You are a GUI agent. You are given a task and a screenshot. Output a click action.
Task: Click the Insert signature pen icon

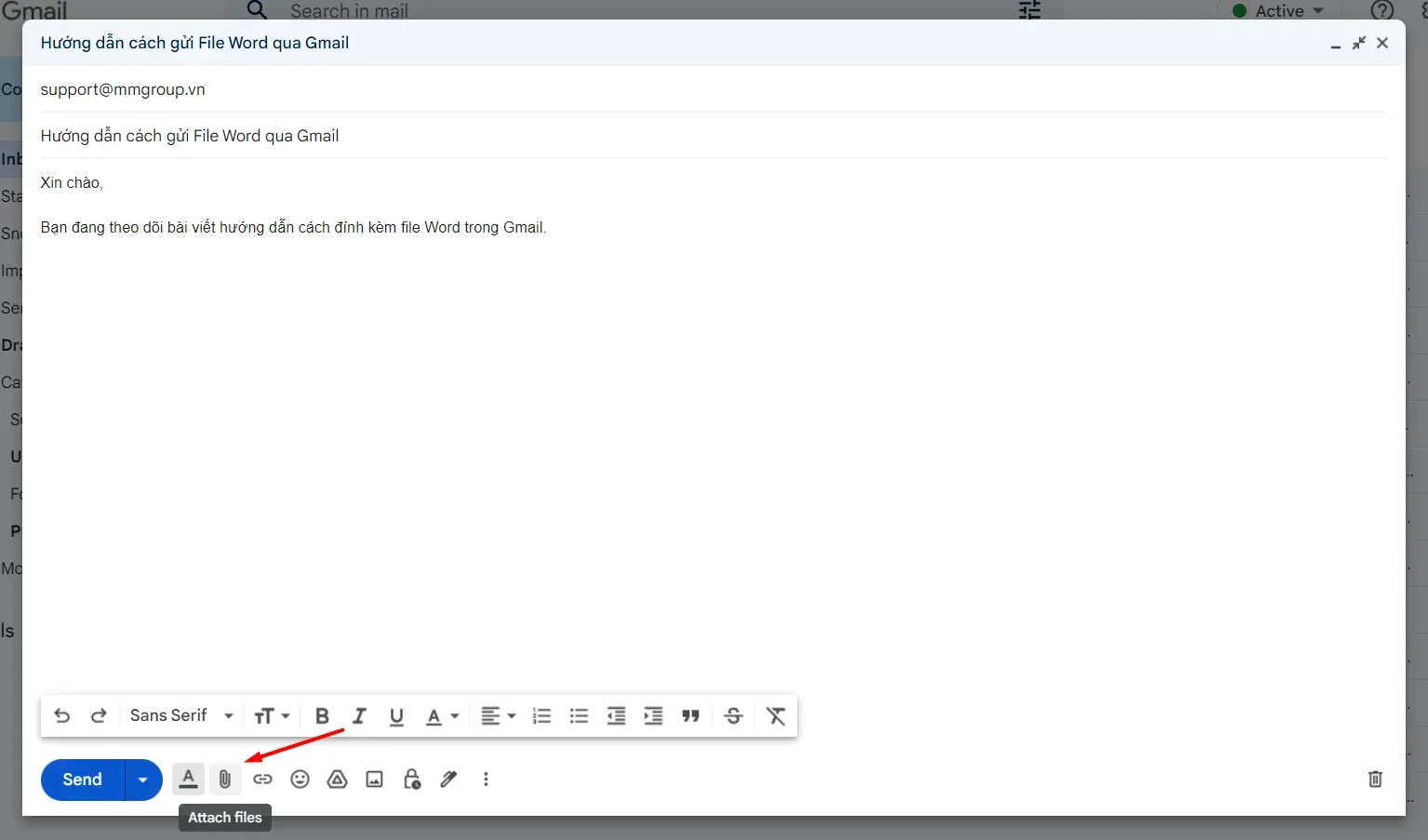(x=448, y=779)
